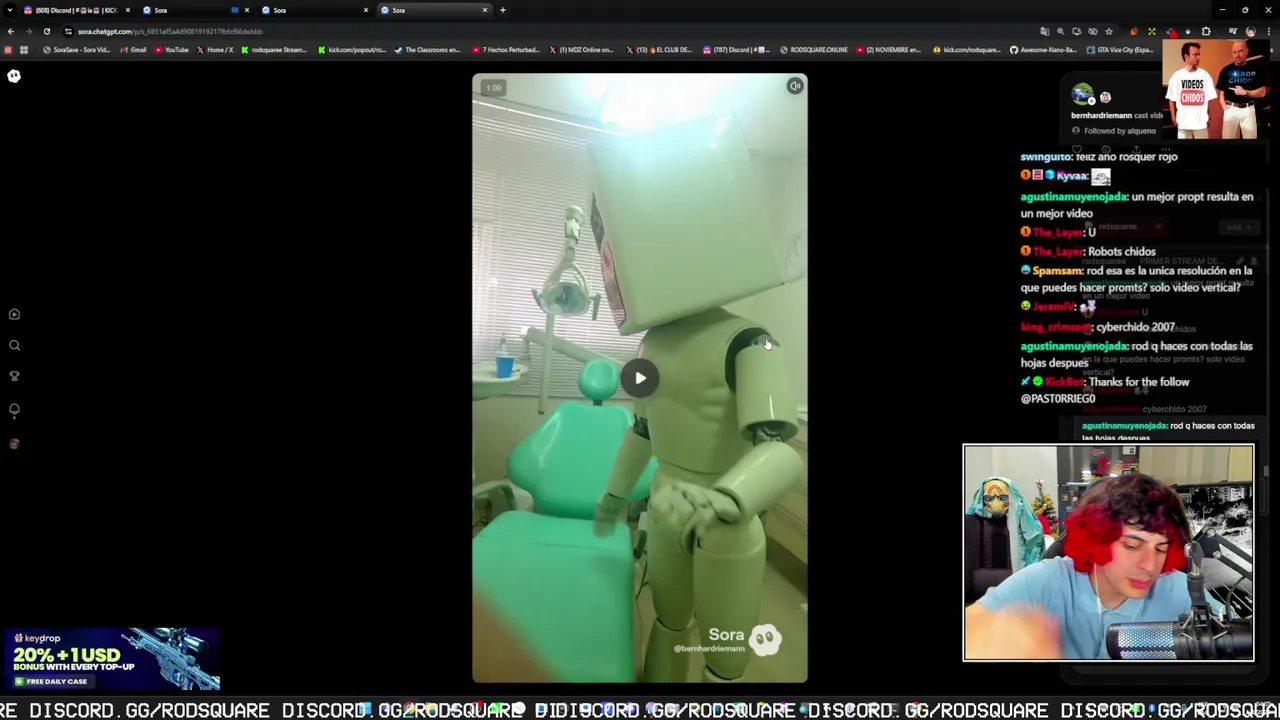
Task: Open the bernhardriemann profile avatar
Action: coord(1082,96)
